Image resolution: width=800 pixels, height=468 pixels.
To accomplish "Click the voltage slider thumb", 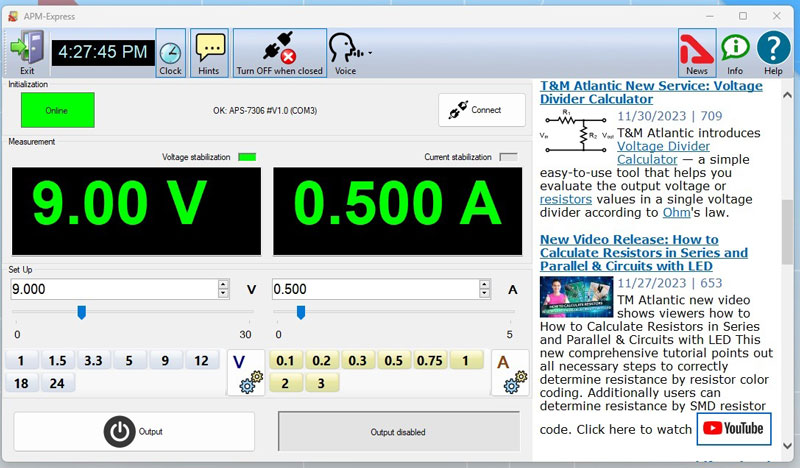I will point(82,312).
